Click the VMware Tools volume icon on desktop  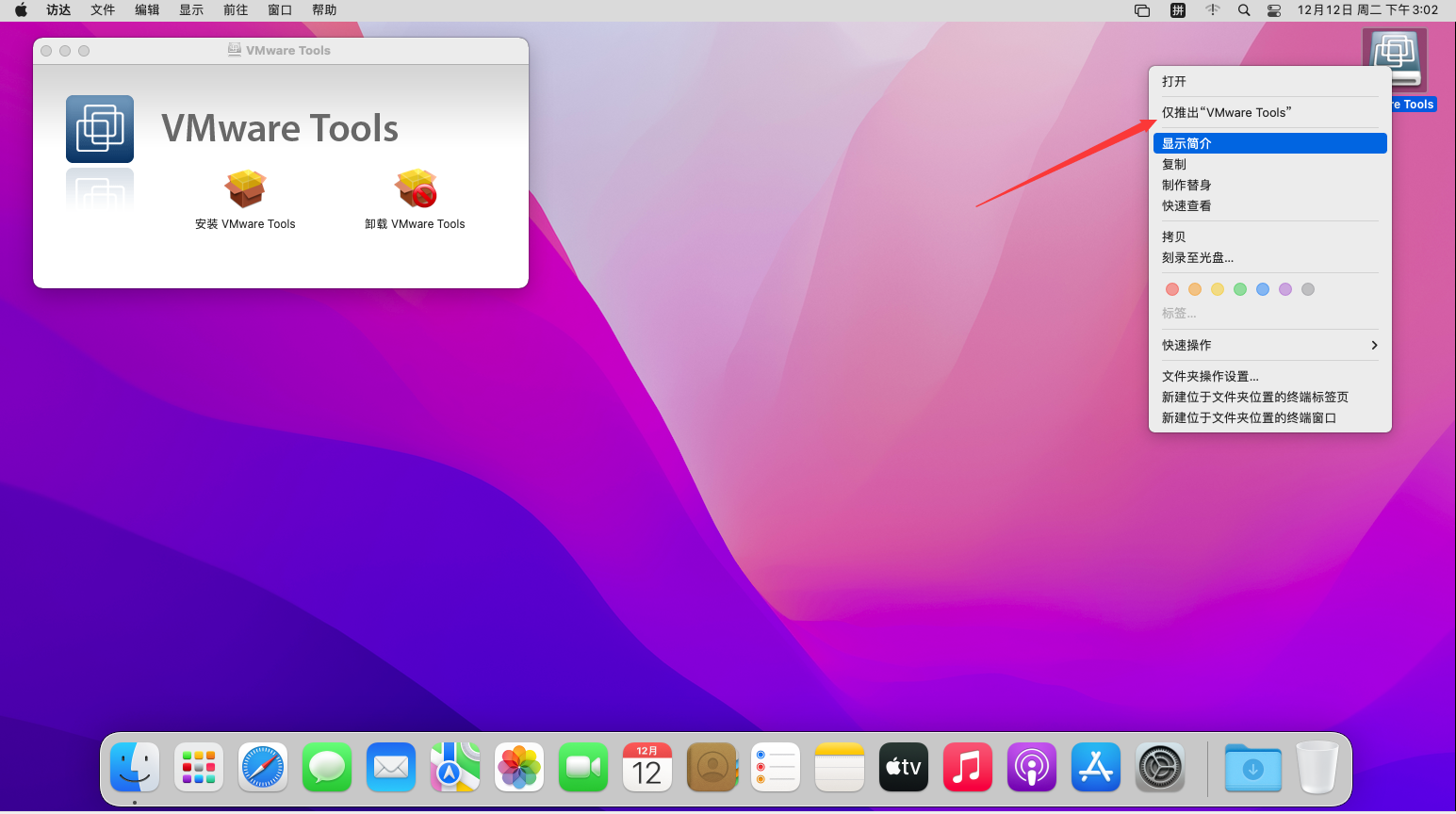coord(1395,60)
